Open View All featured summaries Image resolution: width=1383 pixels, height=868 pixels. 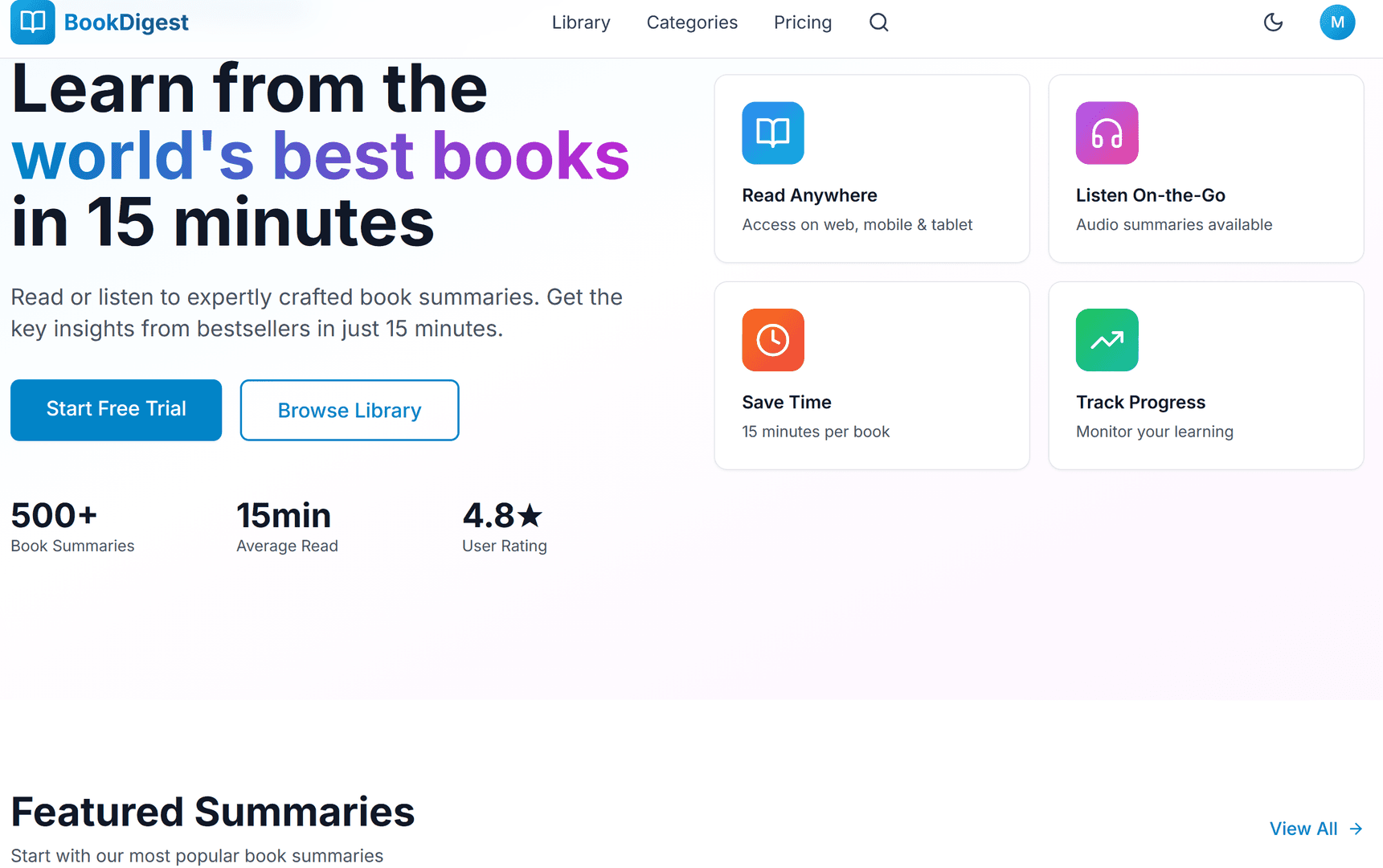(1303, 829)
